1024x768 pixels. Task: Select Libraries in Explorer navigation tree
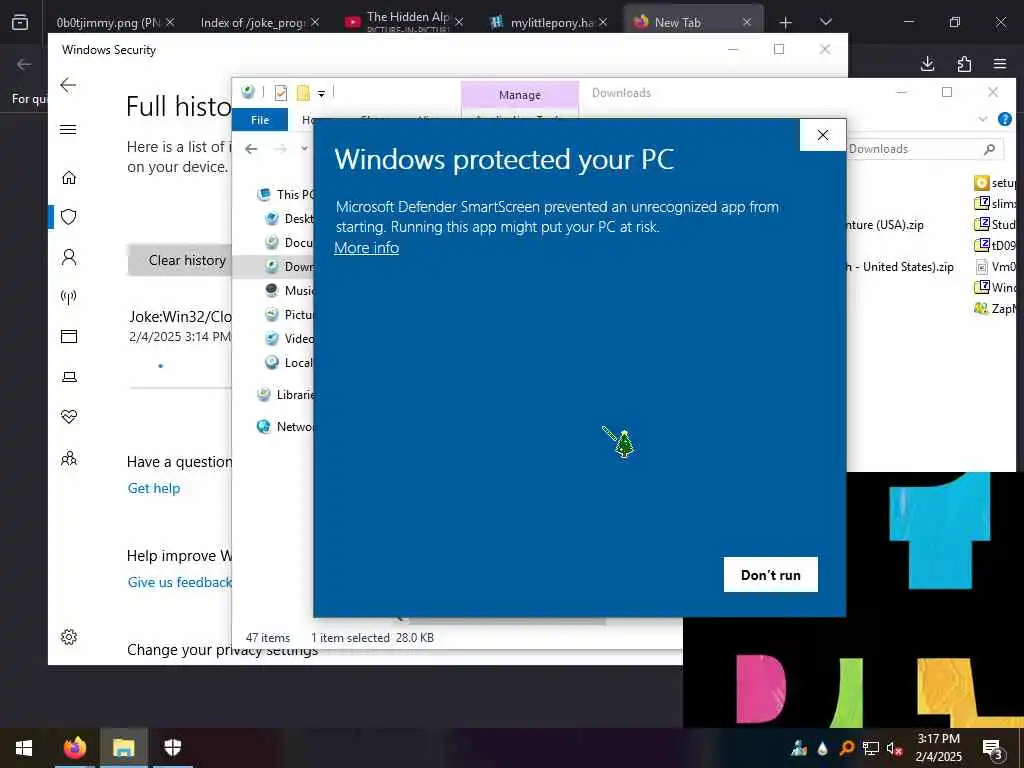pos(286,394)
